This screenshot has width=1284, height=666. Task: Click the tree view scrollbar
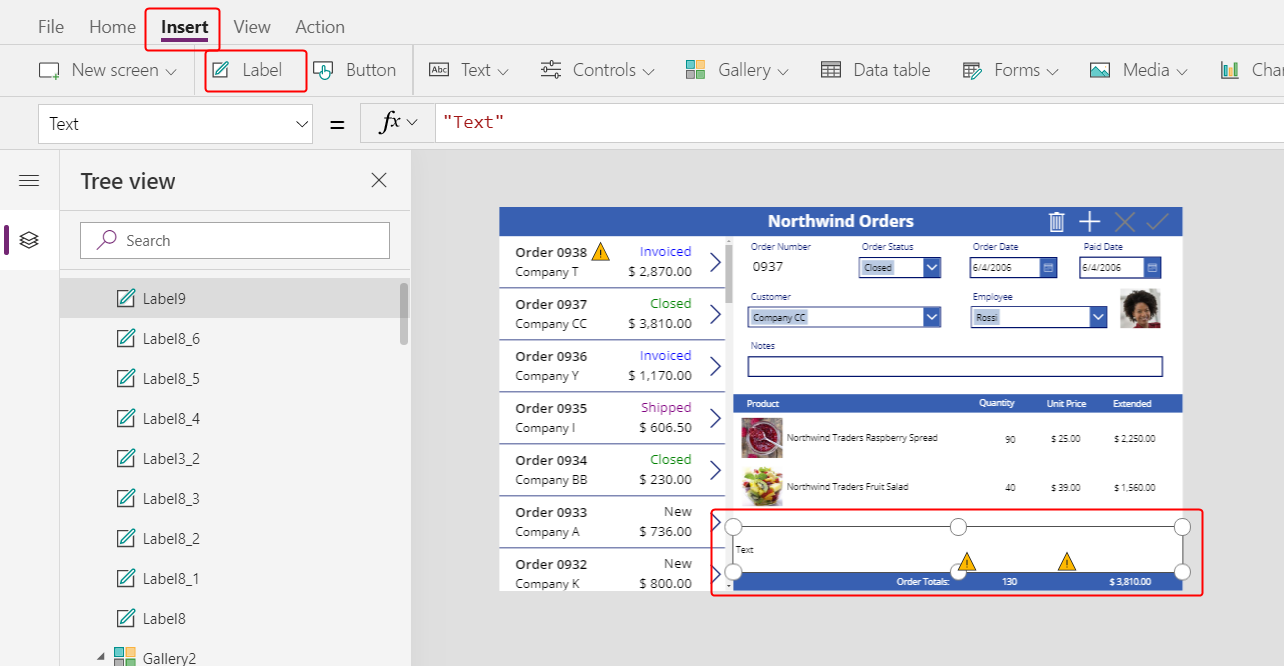pos(404,313)
